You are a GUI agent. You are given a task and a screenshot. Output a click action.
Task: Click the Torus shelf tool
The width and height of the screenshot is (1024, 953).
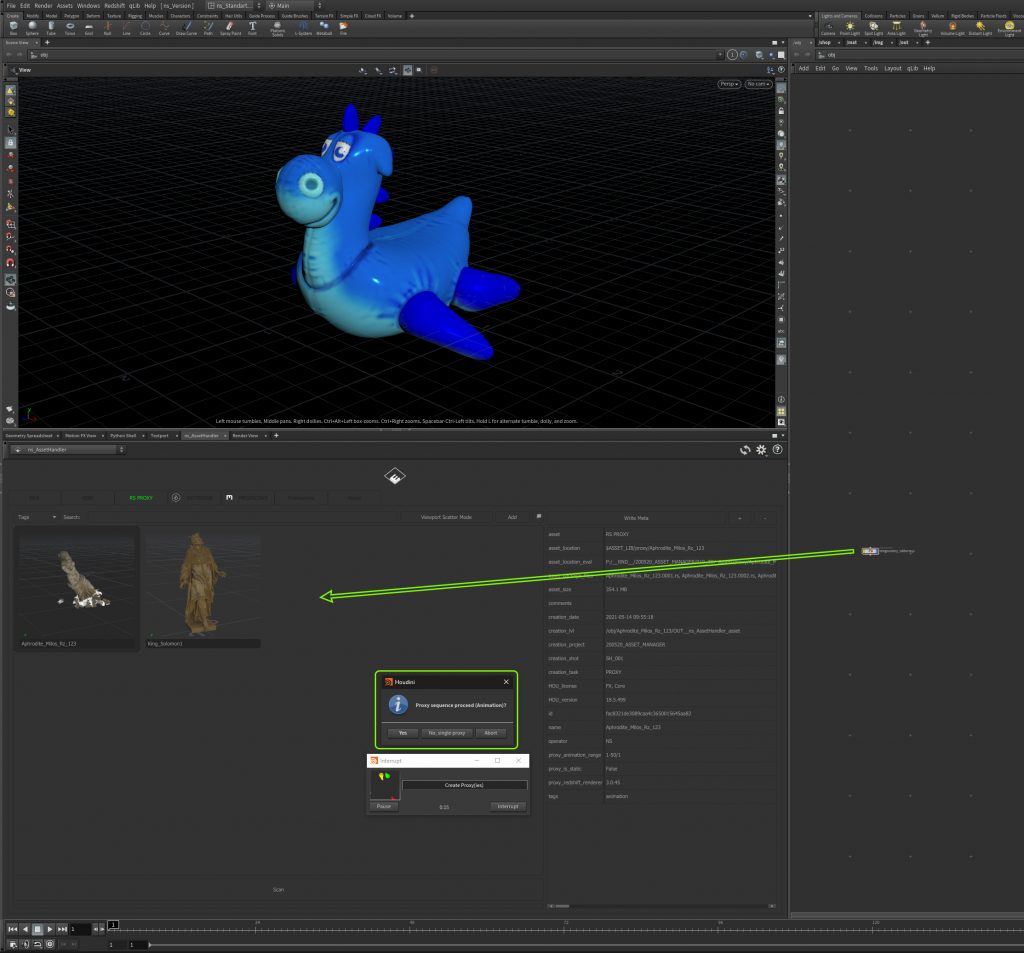(70, 28)
